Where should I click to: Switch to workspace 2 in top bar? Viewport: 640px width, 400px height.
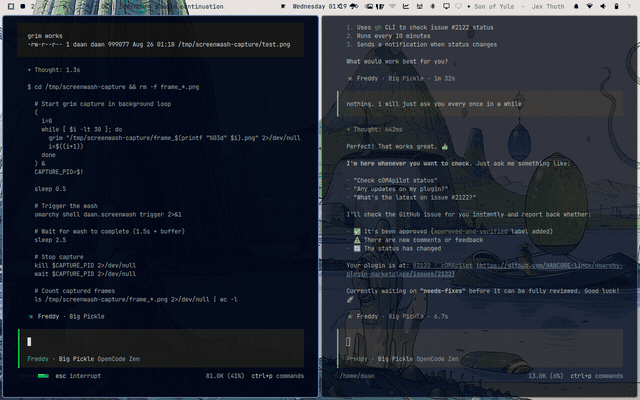33,6
